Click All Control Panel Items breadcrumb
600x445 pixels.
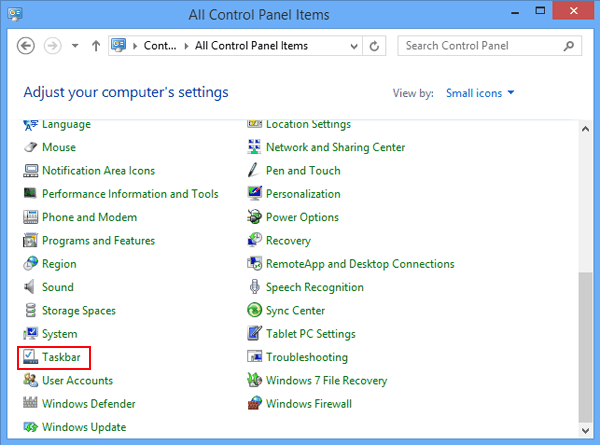coord(251,46)
